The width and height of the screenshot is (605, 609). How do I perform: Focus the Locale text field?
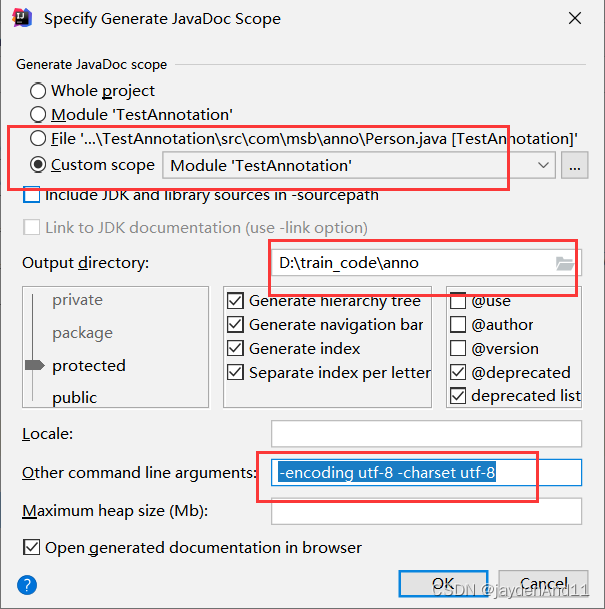click(426, 433)
